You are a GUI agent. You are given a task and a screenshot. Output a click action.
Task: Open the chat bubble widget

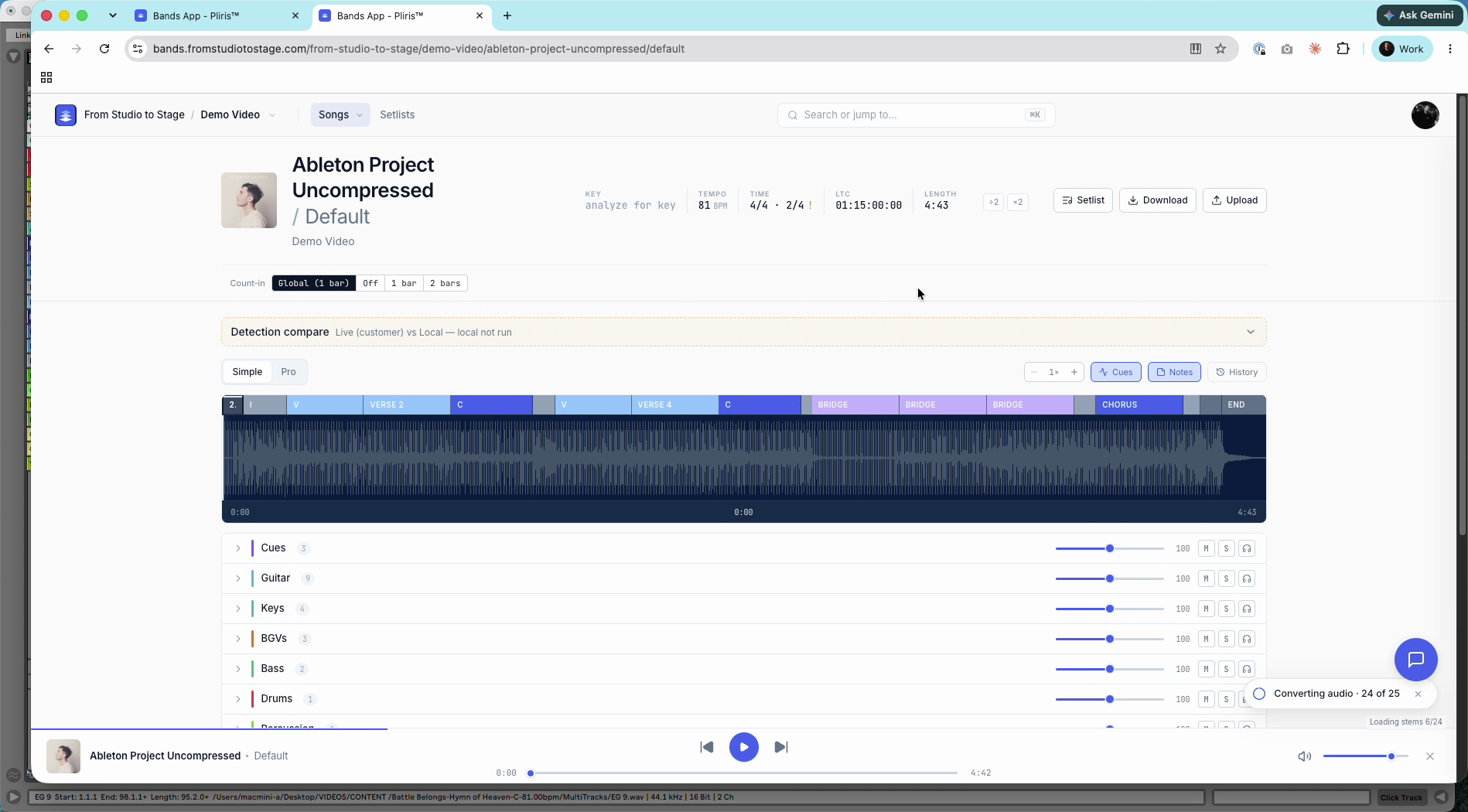[x=1415, y=659]
